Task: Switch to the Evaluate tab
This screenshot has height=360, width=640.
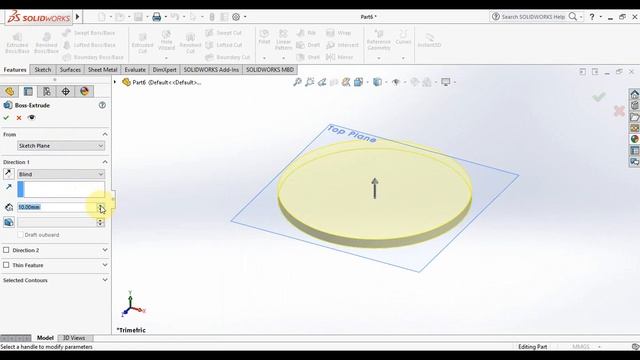Action: click(x=135, y=70)
